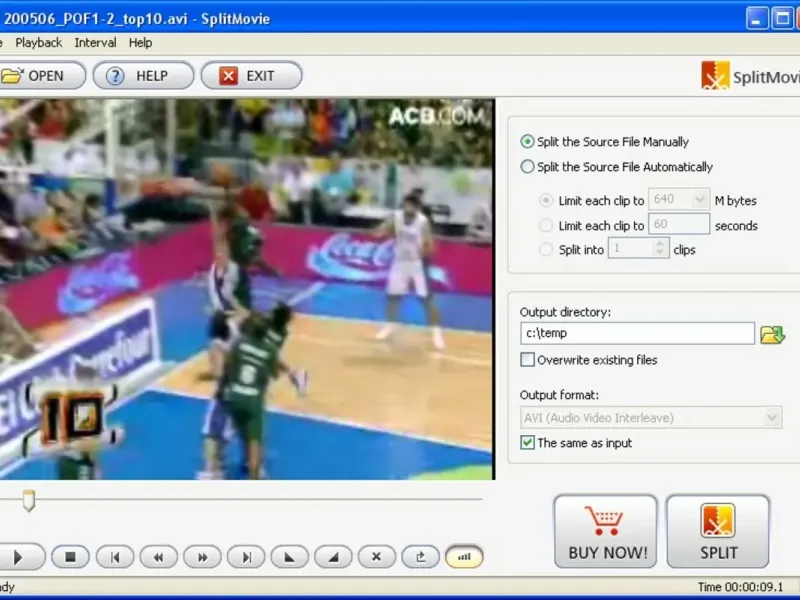This screenshot has width=800, height=600.
Task: Choose Limit each clip to M bytes
Action: pos(546,201)
